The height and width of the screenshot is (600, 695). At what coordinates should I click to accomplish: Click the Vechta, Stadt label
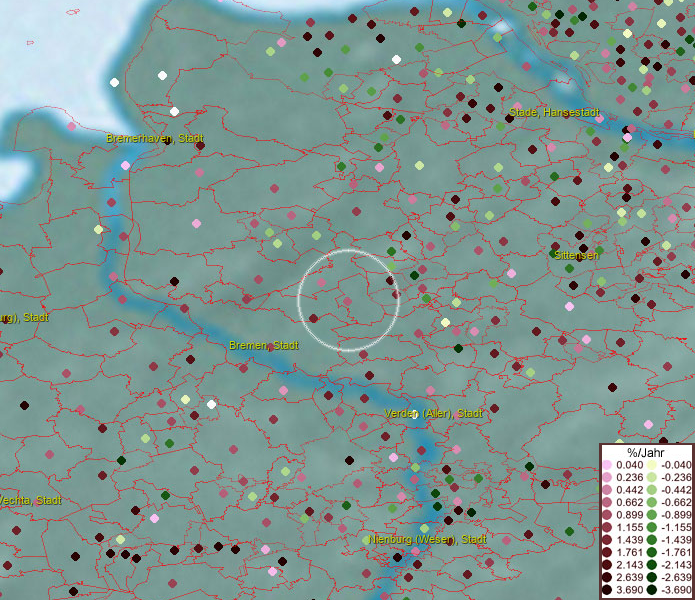click(x=30, y=500)
